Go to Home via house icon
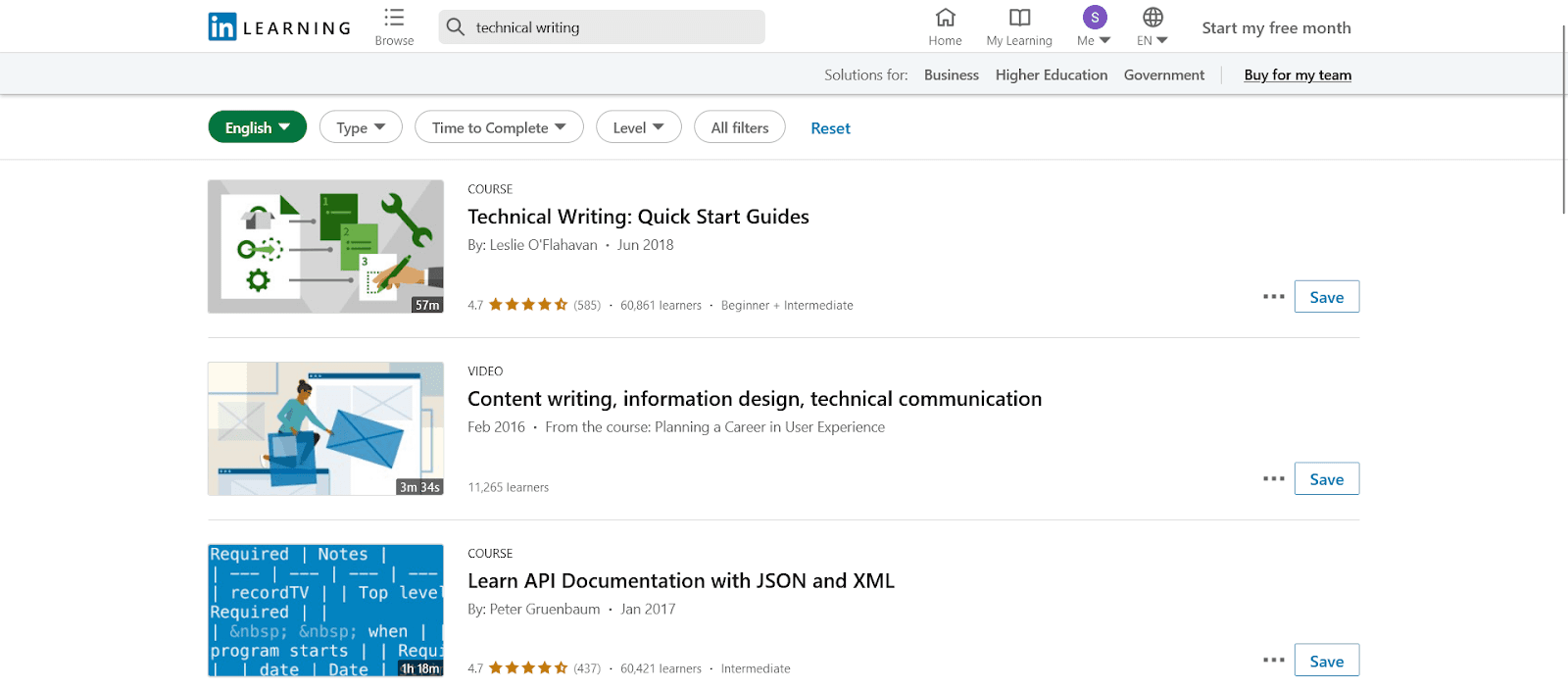 point(945,18)
